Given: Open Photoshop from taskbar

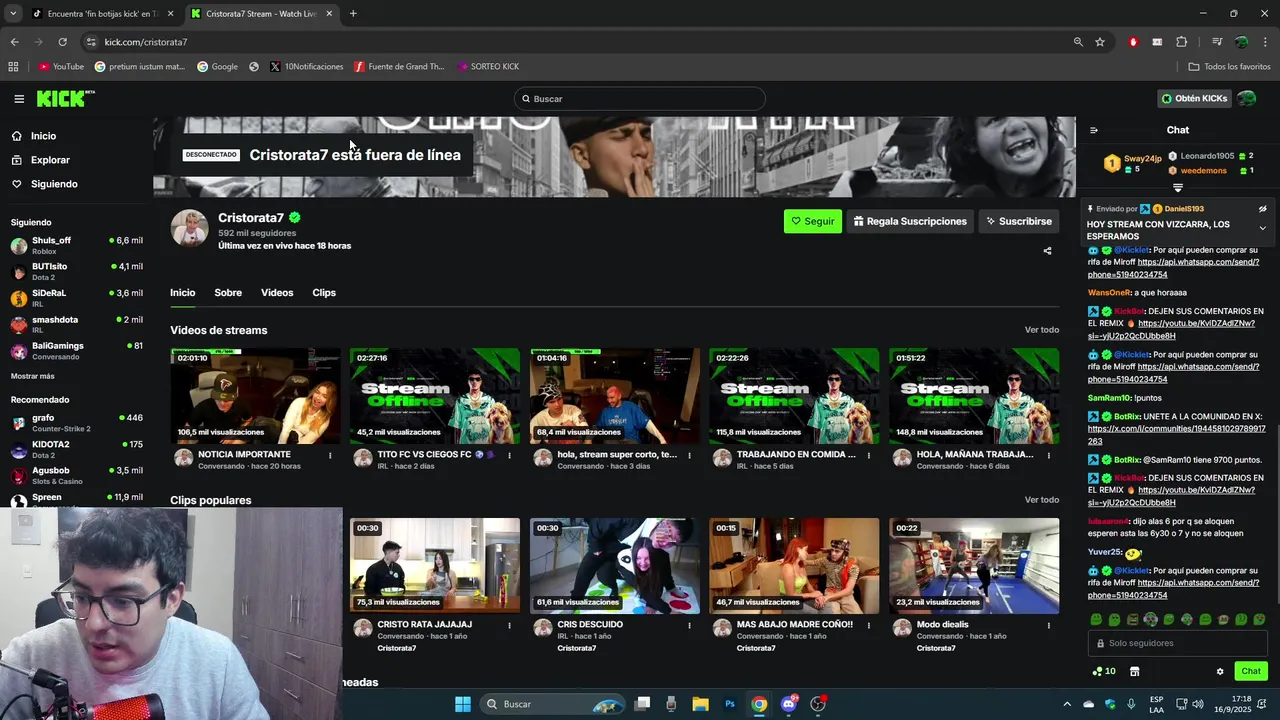Looking at the screenshot, I should point(730,704).
